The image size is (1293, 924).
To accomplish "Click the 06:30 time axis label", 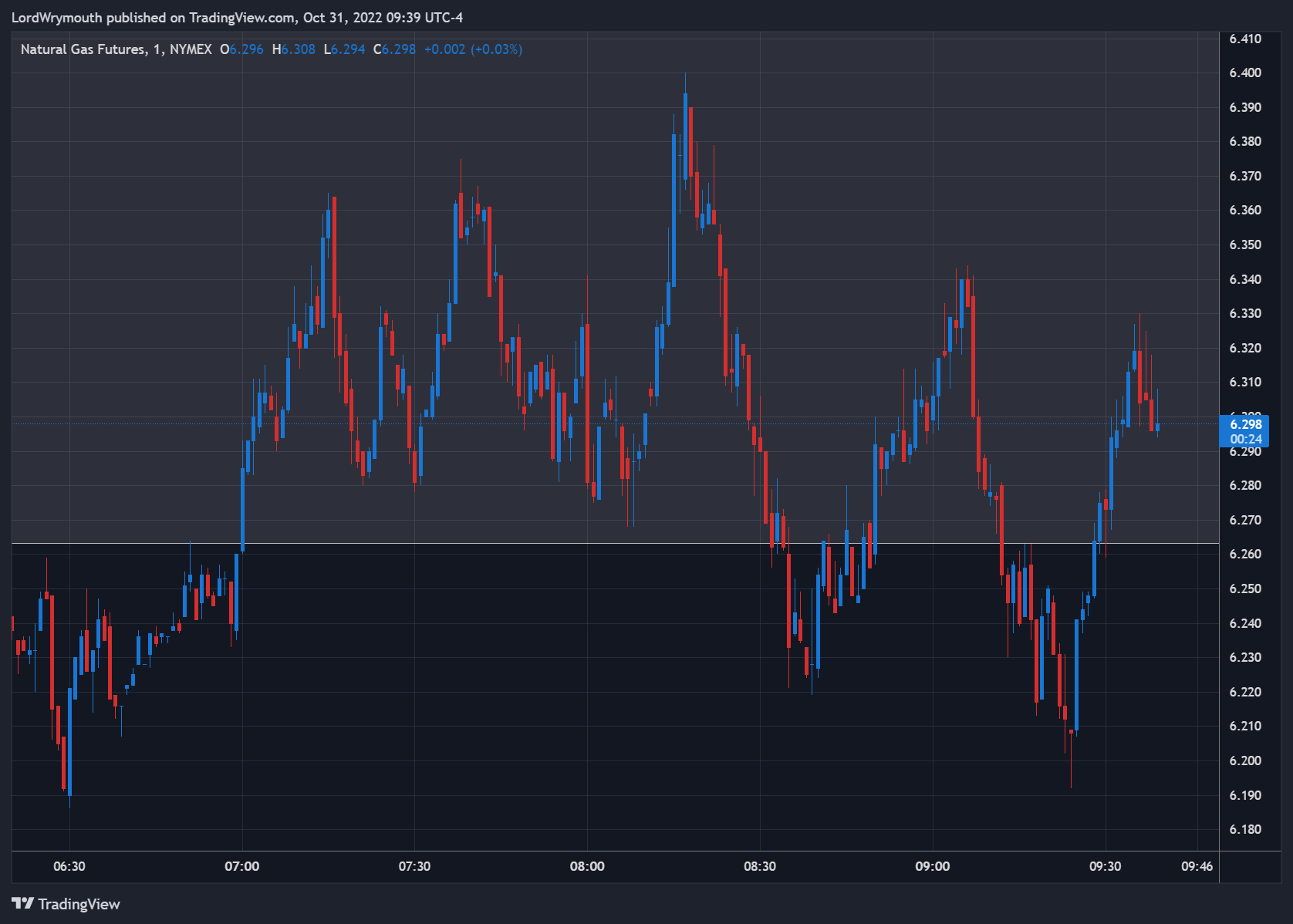I will pyautogui.click(x=69, y=866).
